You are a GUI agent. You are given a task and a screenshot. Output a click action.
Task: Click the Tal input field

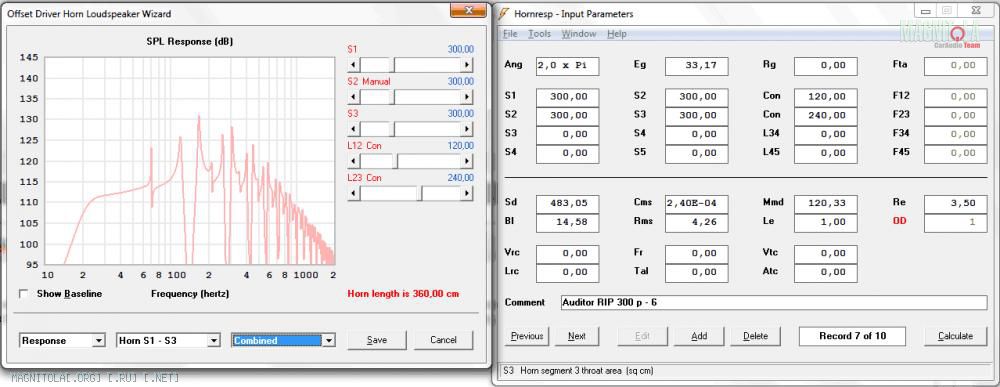[696, 272]
